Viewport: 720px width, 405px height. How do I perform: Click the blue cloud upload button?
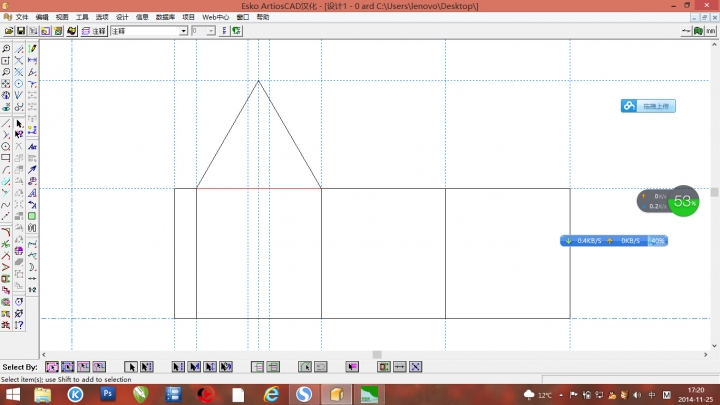click(648, 106)
